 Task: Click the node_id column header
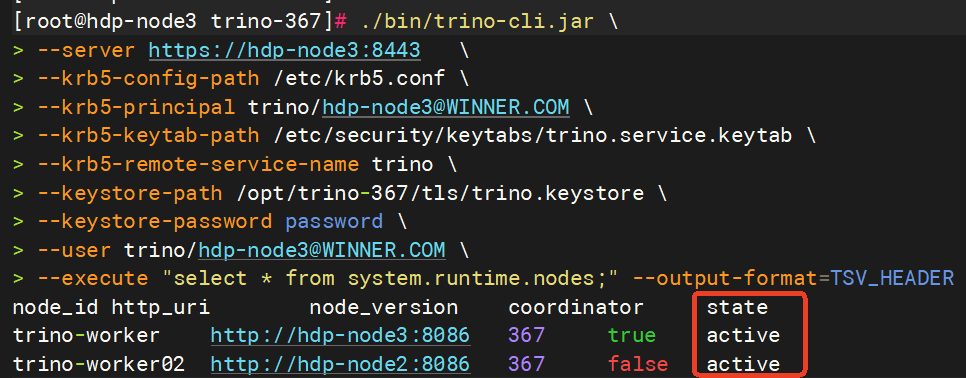click(55, 307)
